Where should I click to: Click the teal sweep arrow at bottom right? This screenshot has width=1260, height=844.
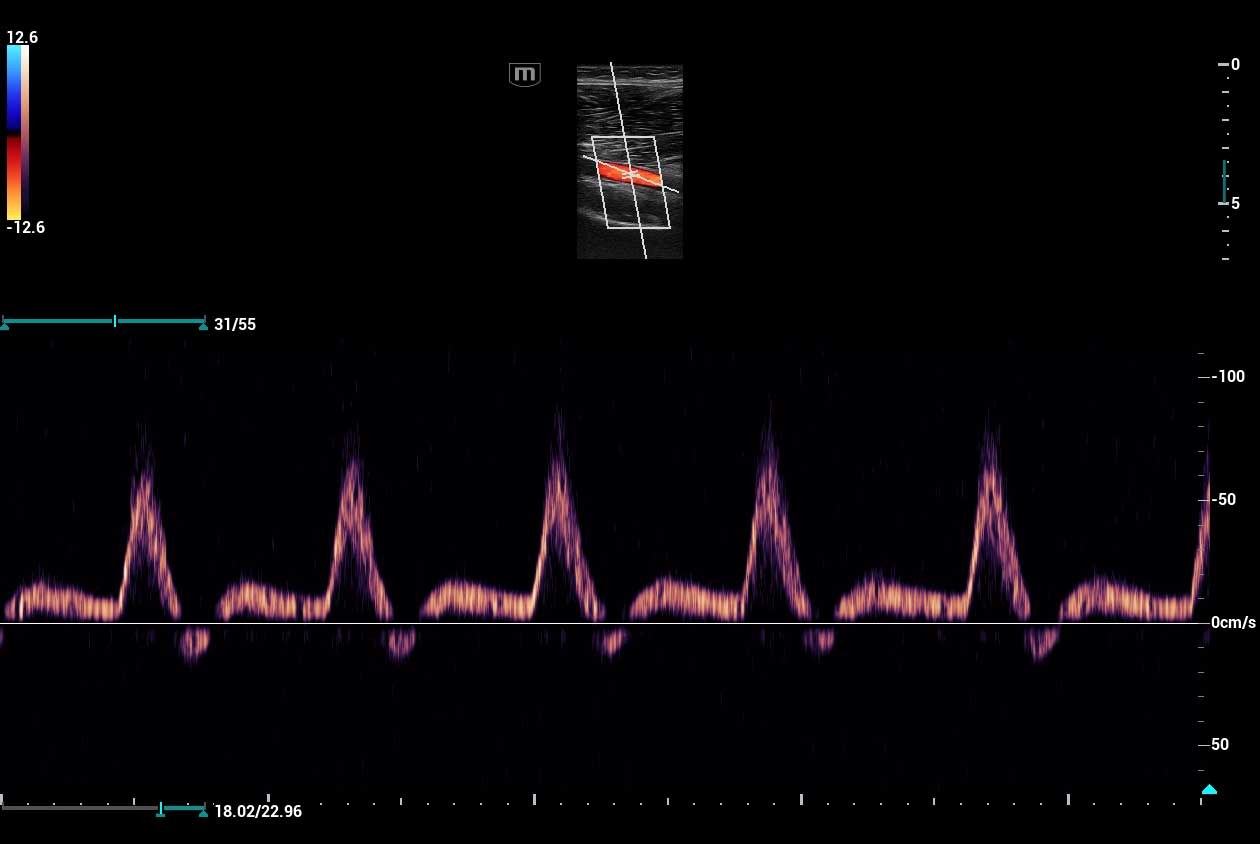[1209, 790]
